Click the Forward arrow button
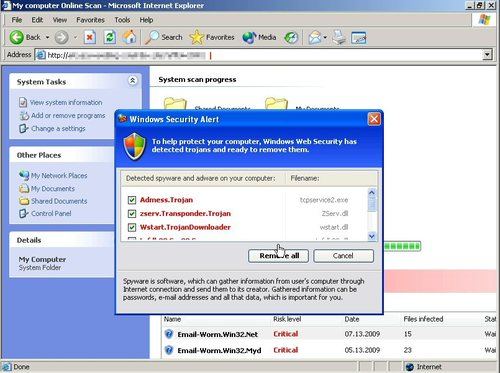 pos(61,37)
